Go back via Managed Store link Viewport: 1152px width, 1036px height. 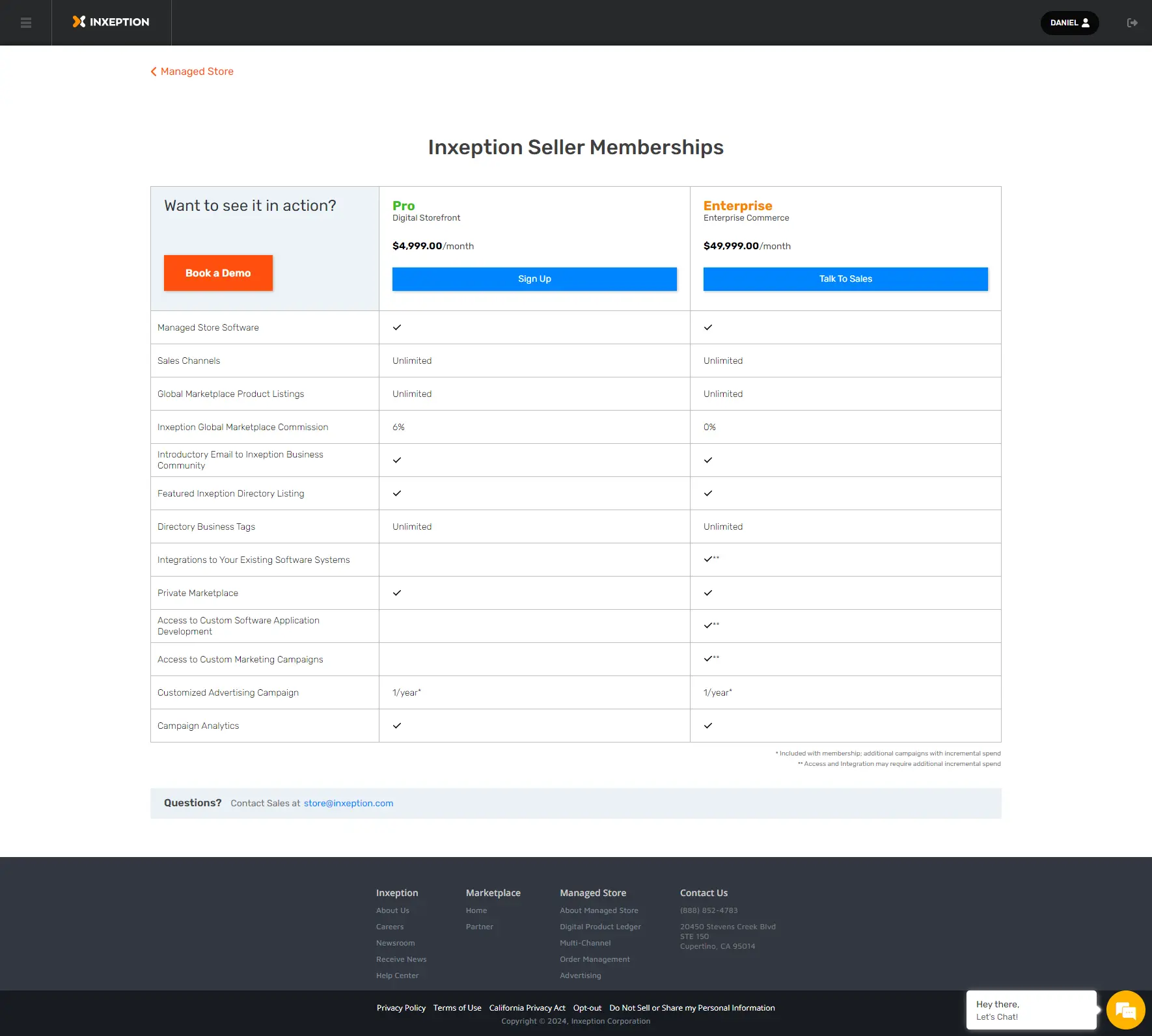pyautogui.click(x=192, y=72)
